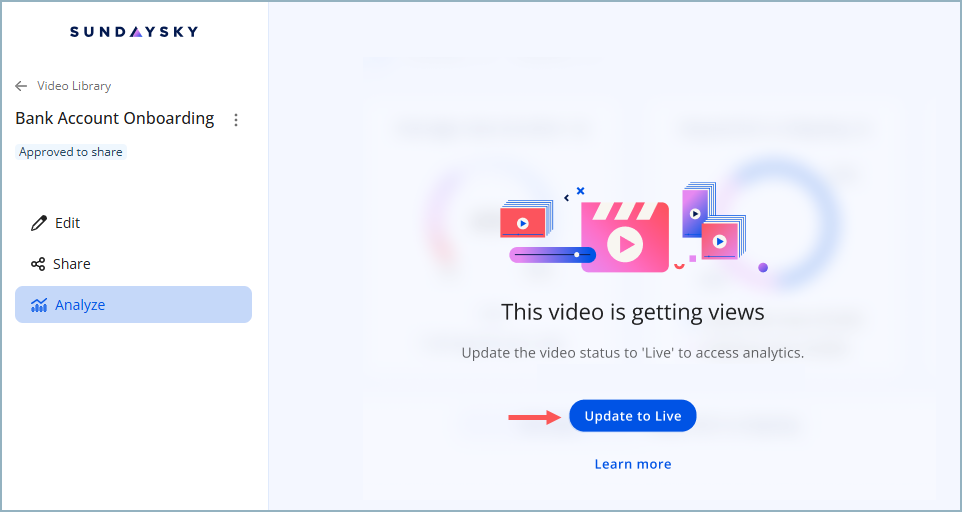This screenshot has width=962, height=512.
Task: Open the Share label in the sidebar
Action: pyautogui.click(x=72, y=264)
